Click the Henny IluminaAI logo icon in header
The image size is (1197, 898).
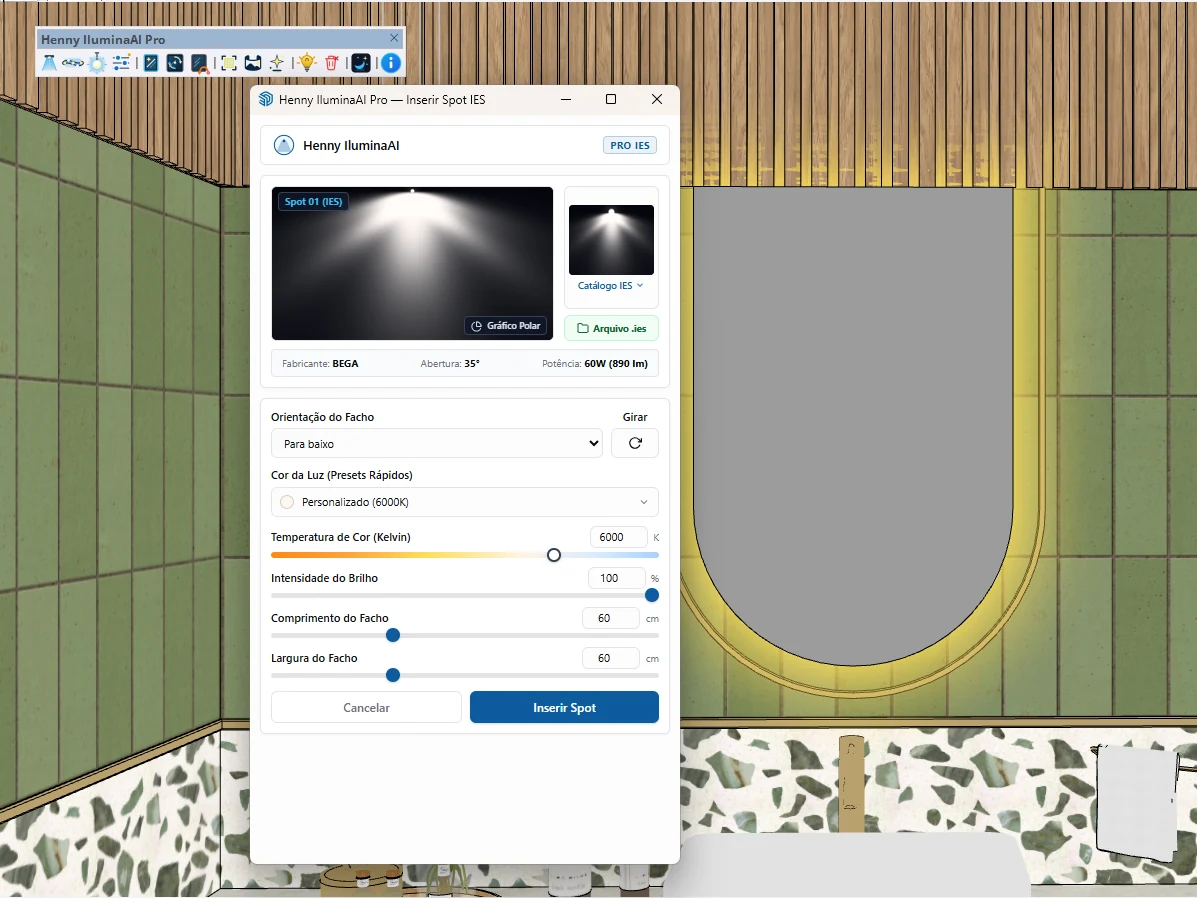point(284,145)
